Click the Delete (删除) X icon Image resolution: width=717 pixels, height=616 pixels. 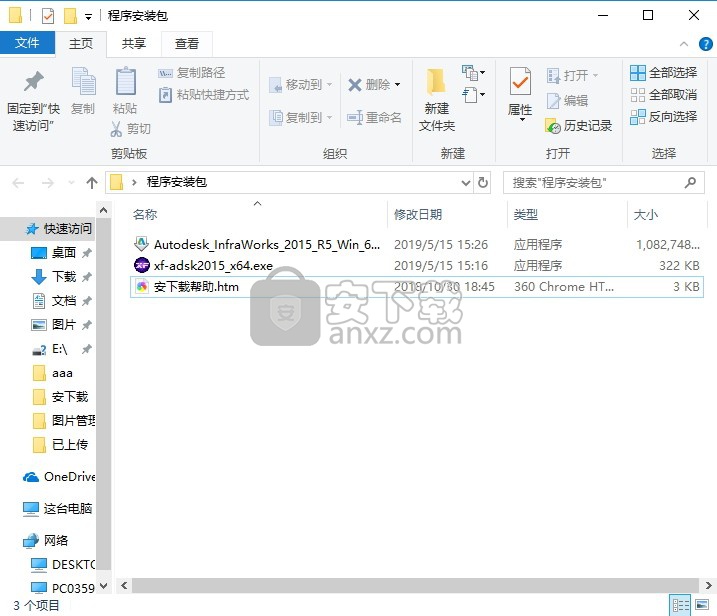[x=355, y=85]
